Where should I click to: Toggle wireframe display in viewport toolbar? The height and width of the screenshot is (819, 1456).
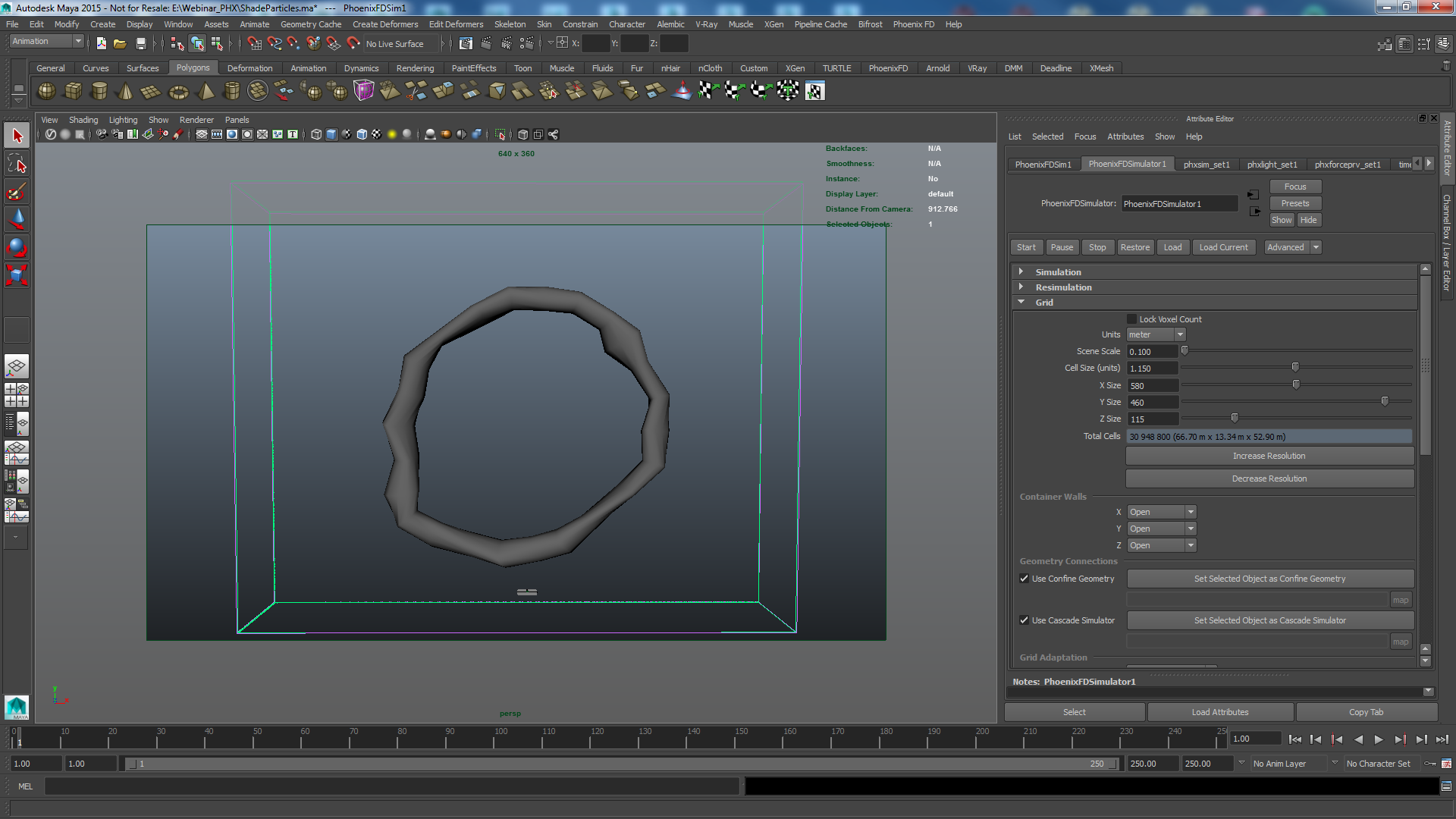[316, 134]
